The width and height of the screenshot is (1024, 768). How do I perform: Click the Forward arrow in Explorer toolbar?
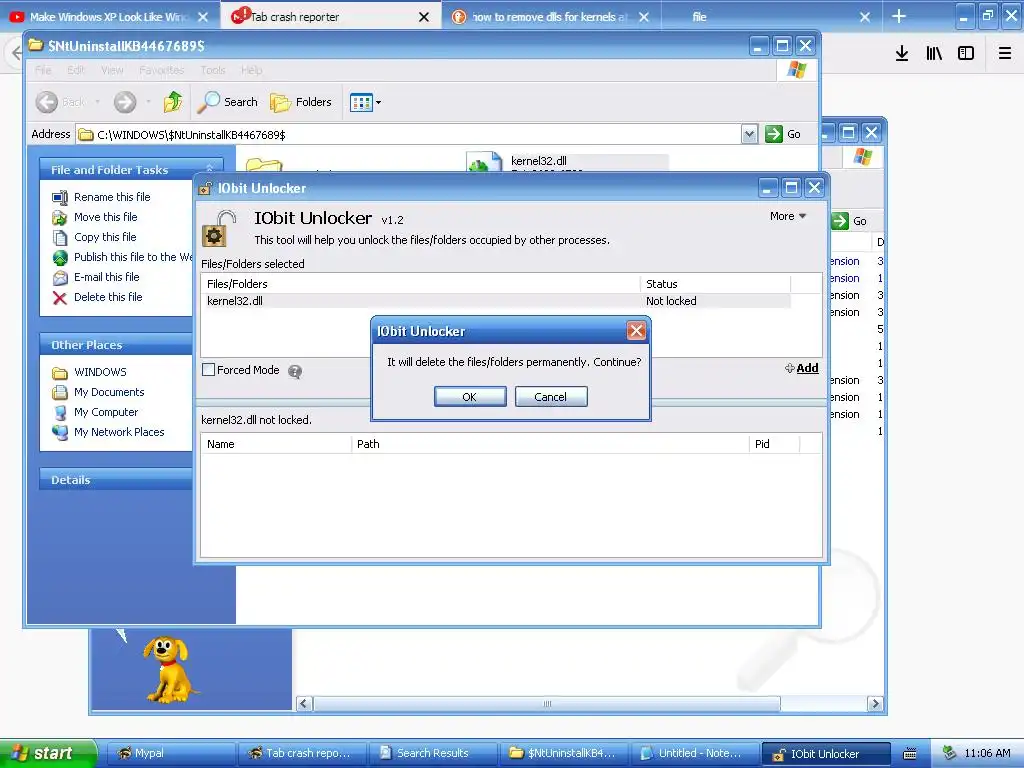[125, 102]
